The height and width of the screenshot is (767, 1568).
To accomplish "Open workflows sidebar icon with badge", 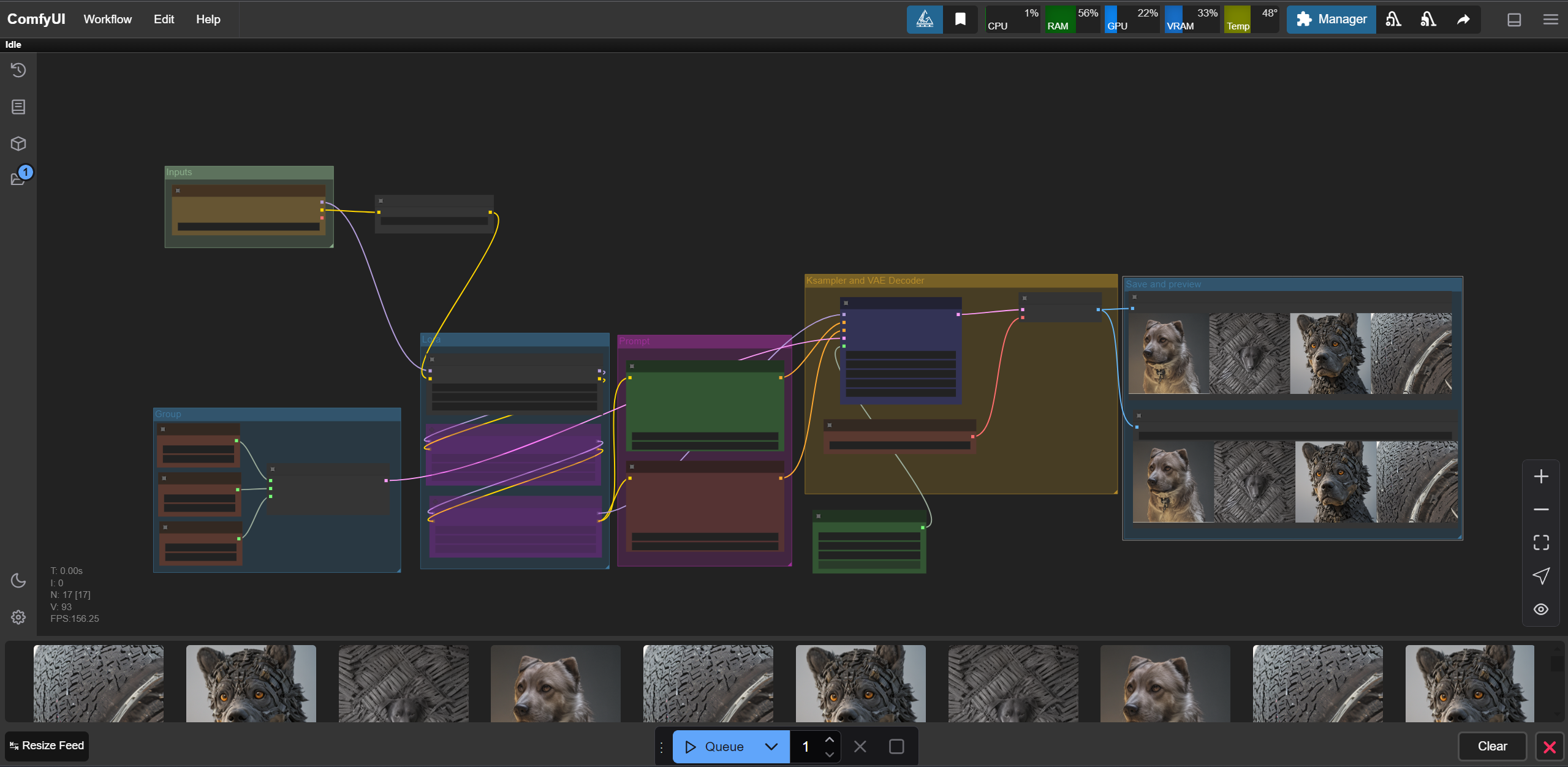I will (x=18, y=178).
